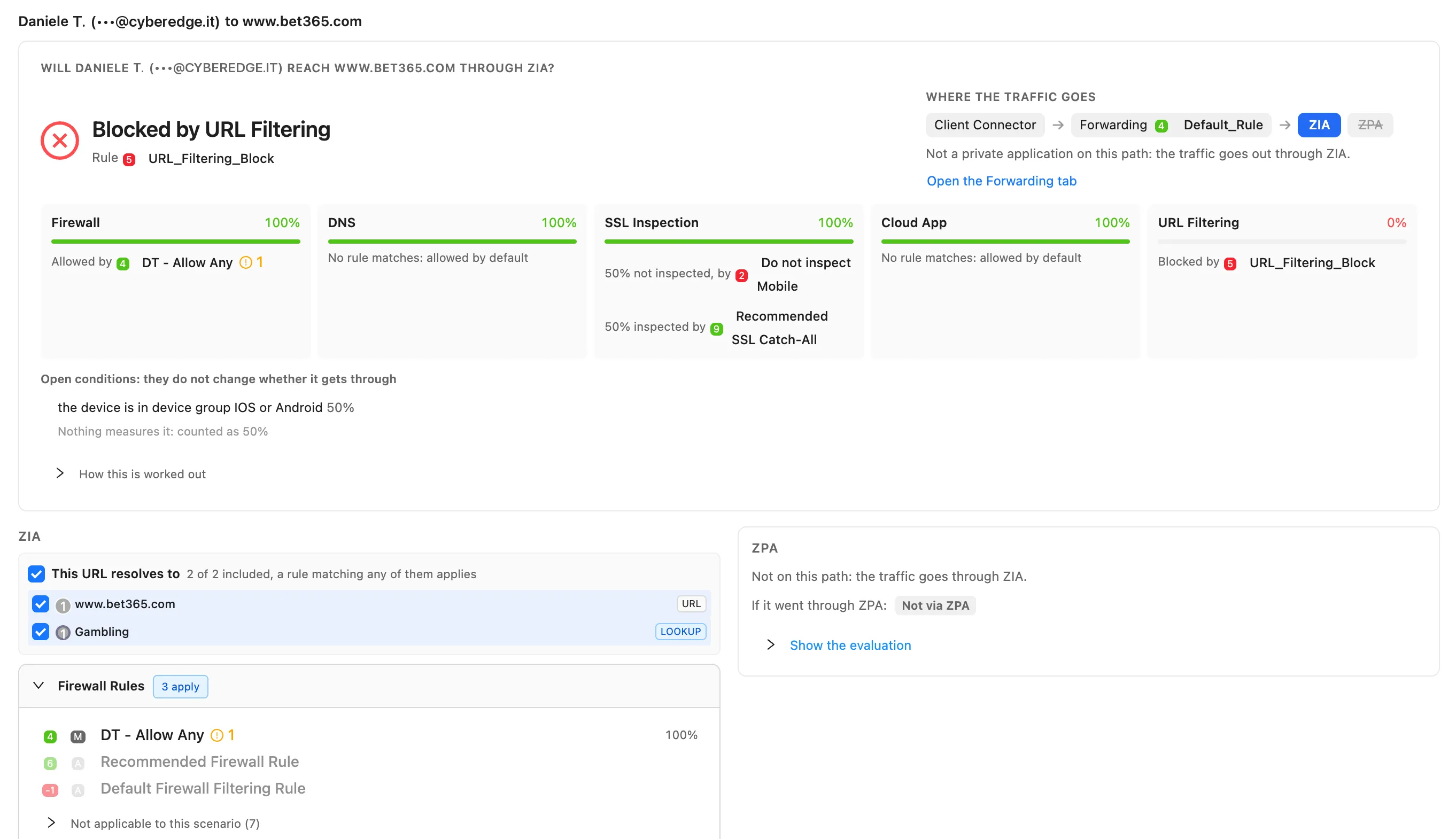Click the Default_Rule forwarding label

tap(1222, 125)
